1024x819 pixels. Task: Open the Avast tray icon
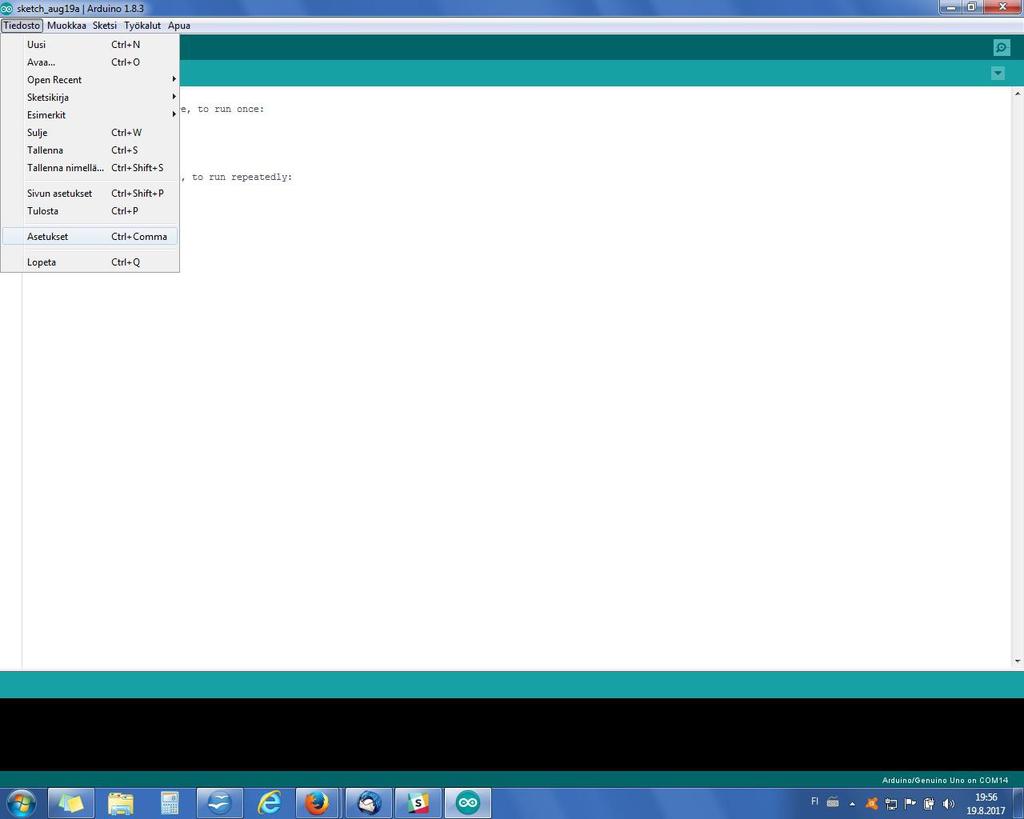point(871,803)
